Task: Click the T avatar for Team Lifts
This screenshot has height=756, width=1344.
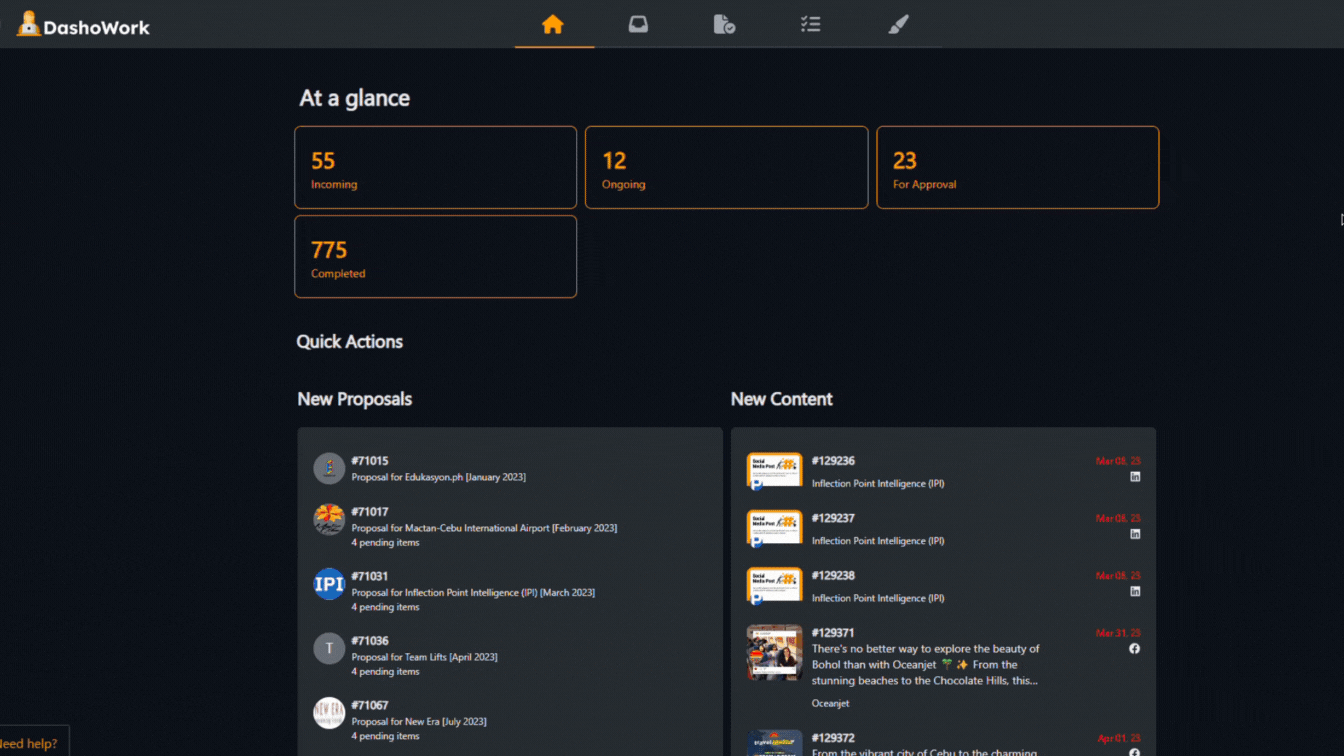Action: coord(329,648)
